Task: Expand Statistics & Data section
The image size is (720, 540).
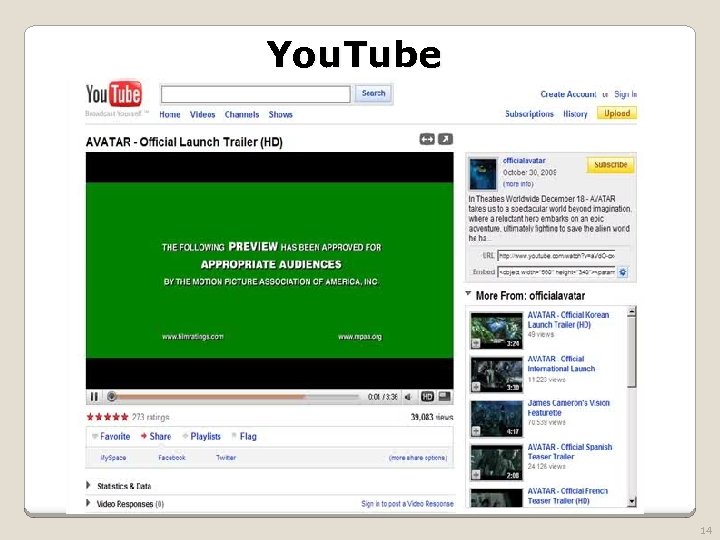Action: (x=119, y=486)
